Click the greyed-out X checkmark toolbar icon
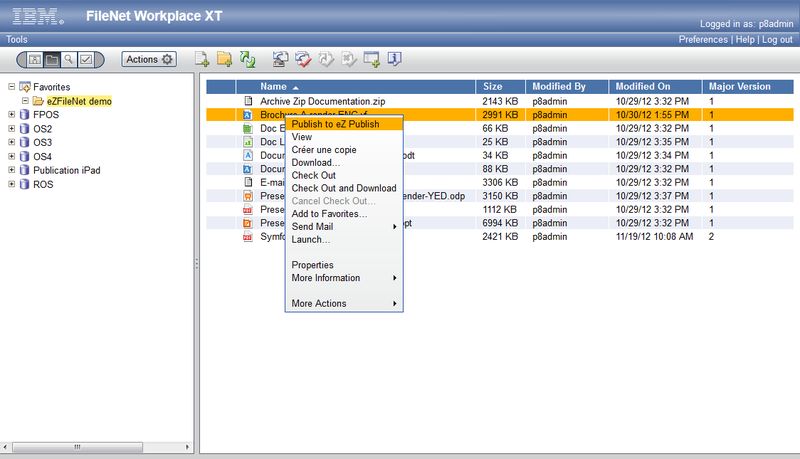The height and width of the screenshot is (459, 800). [x=349, y=59]
